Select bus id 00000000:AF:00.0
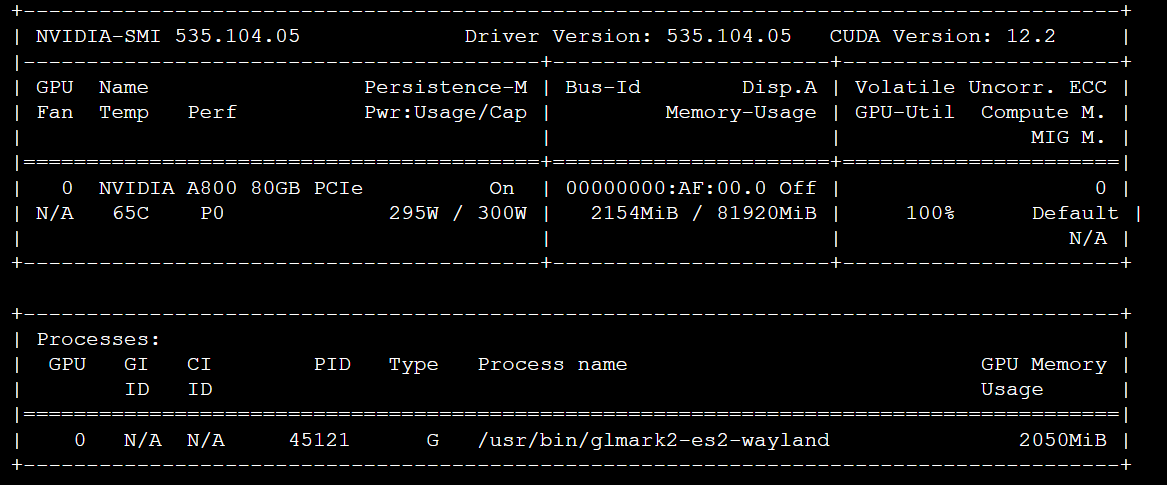 coord(665,188)
